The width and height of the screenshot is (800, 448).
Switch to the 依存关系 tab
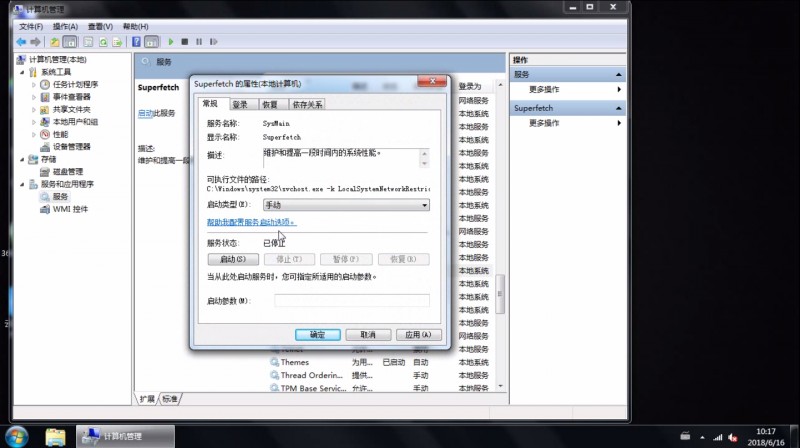tap(307, 105)
